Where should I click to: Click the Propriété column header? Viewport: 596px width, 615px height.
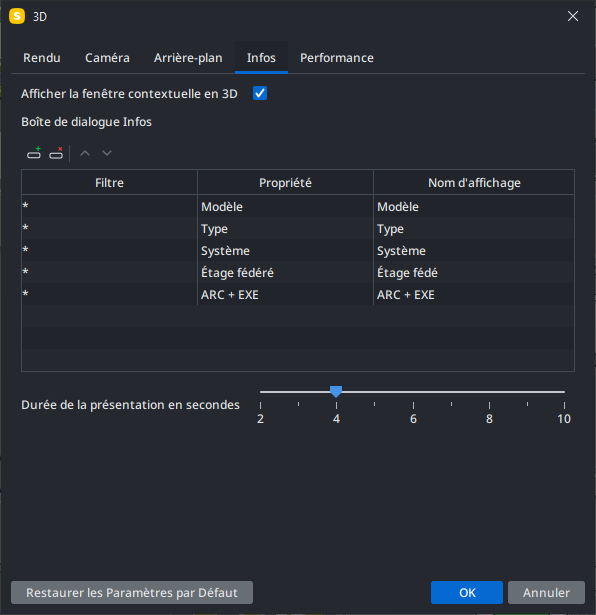coord(285,182)
